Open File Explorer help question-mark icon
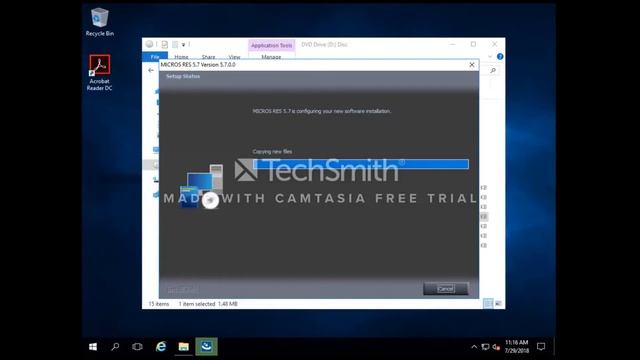Viewport: 640px width, 360px height. (x=500, y=57)
